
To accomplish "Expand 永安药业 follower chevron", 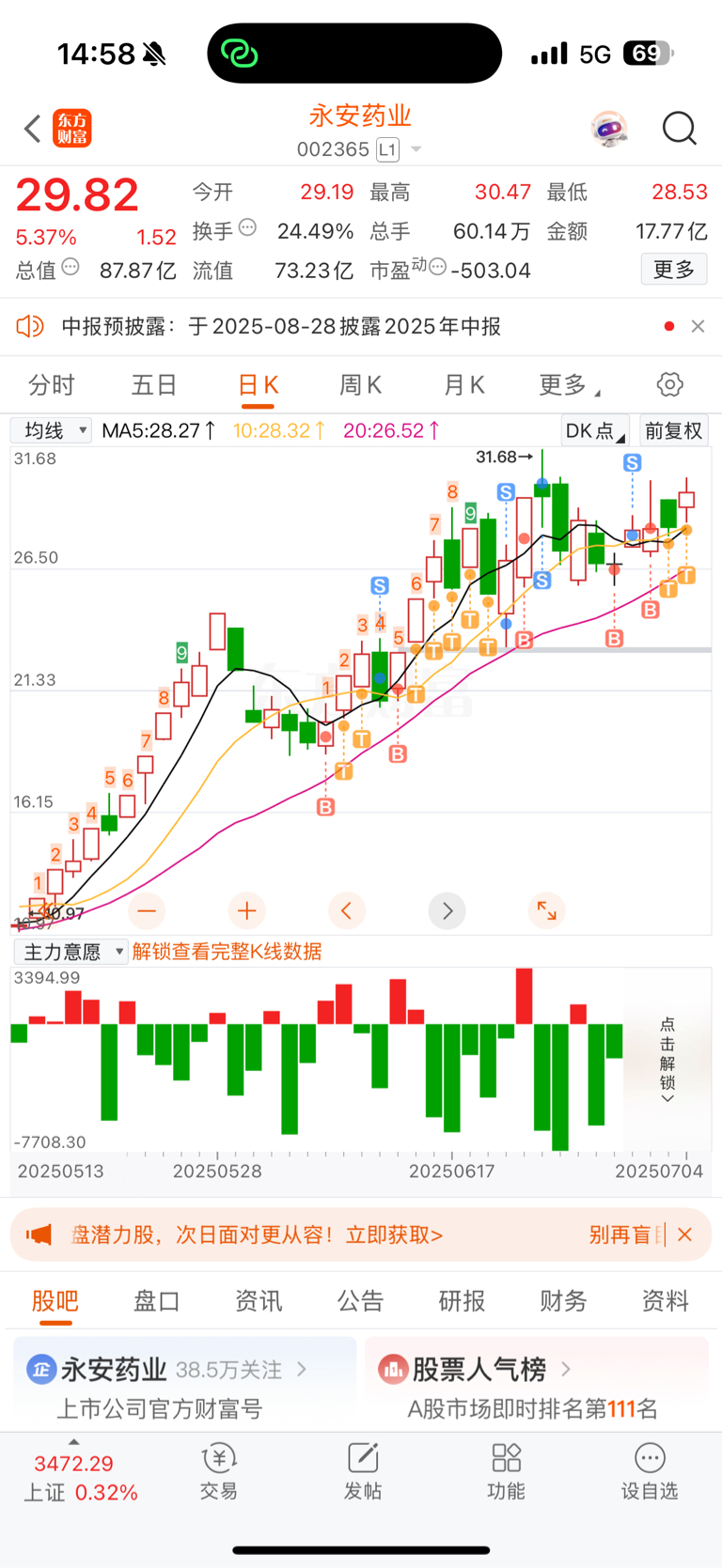I will 302,1369.
